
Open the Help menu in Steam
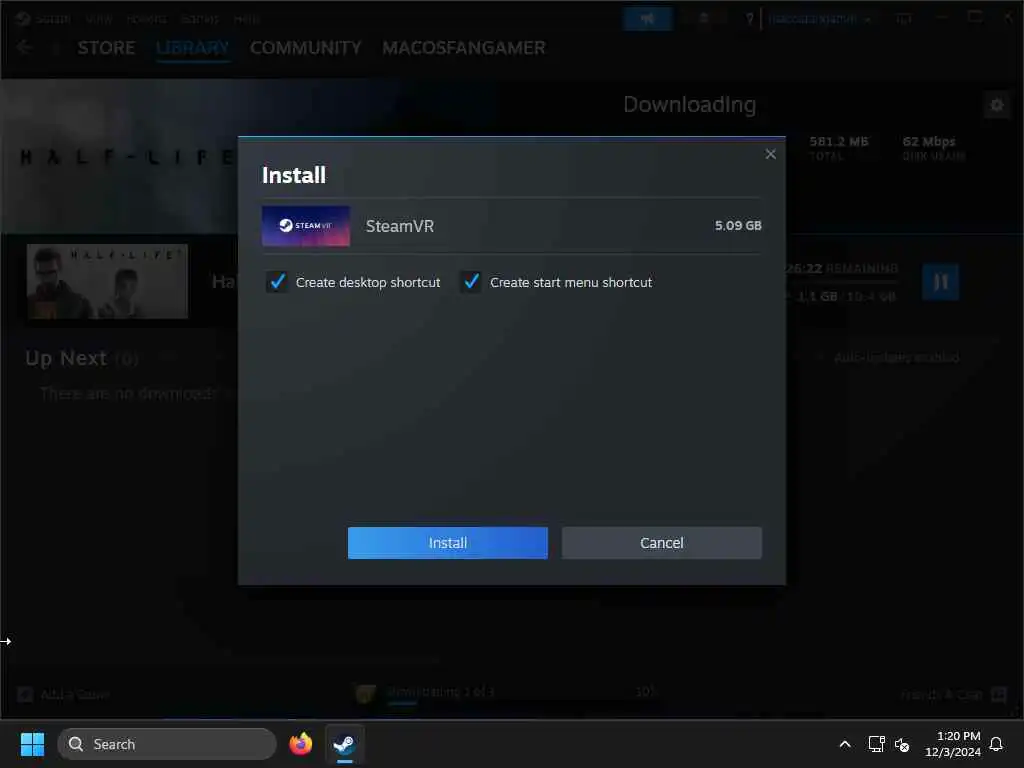(x=247, y=19)
